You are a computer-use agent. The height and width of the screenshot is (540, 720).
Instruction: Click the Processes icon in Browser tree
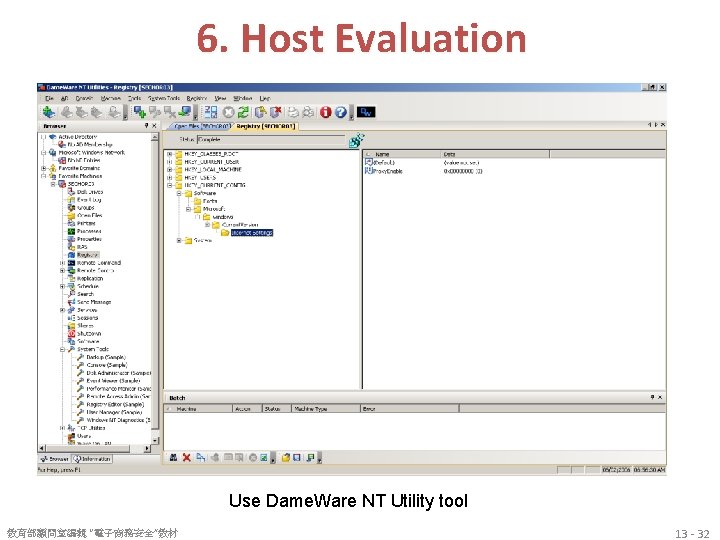(71, 231)
